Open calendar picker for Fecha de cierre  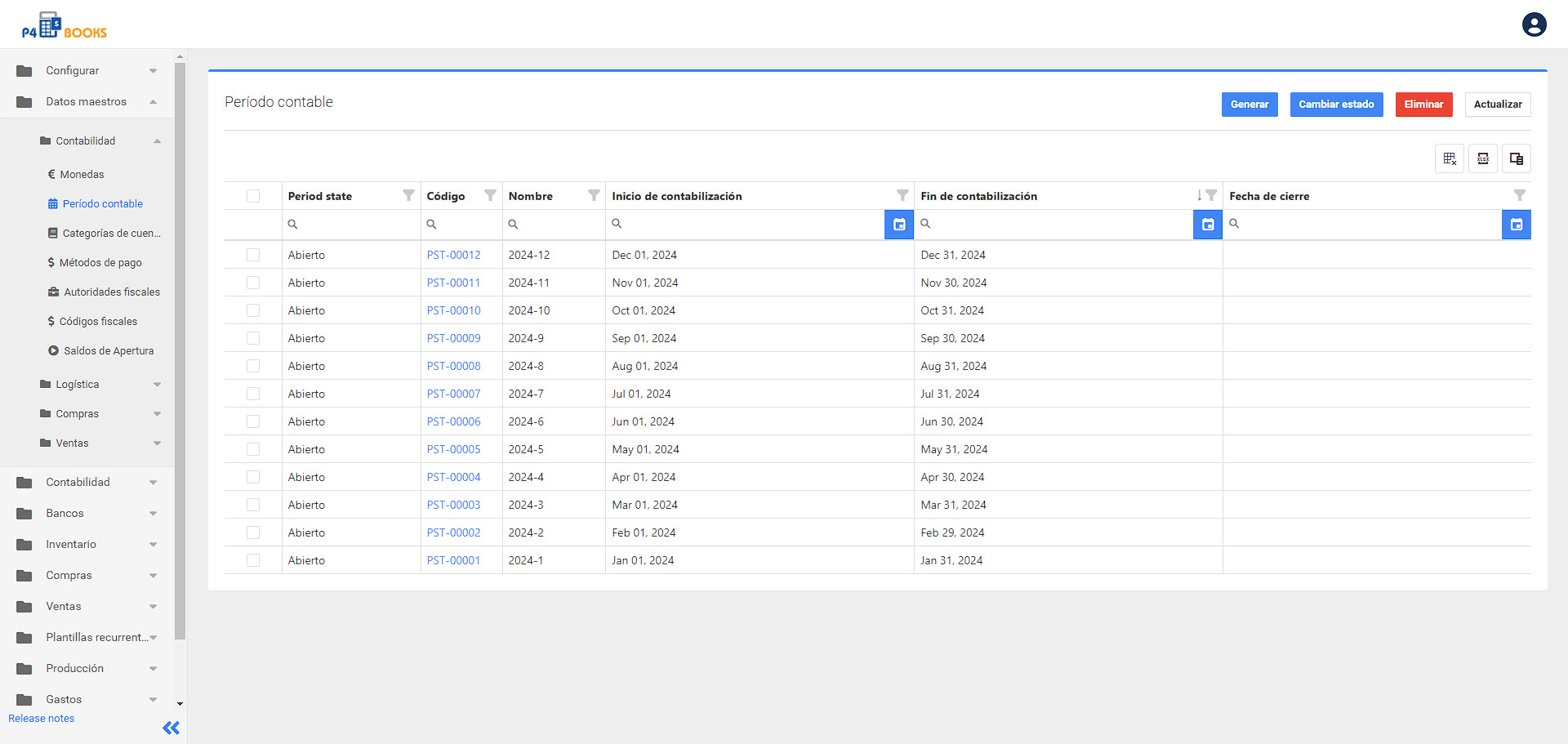coord(1516,225)
